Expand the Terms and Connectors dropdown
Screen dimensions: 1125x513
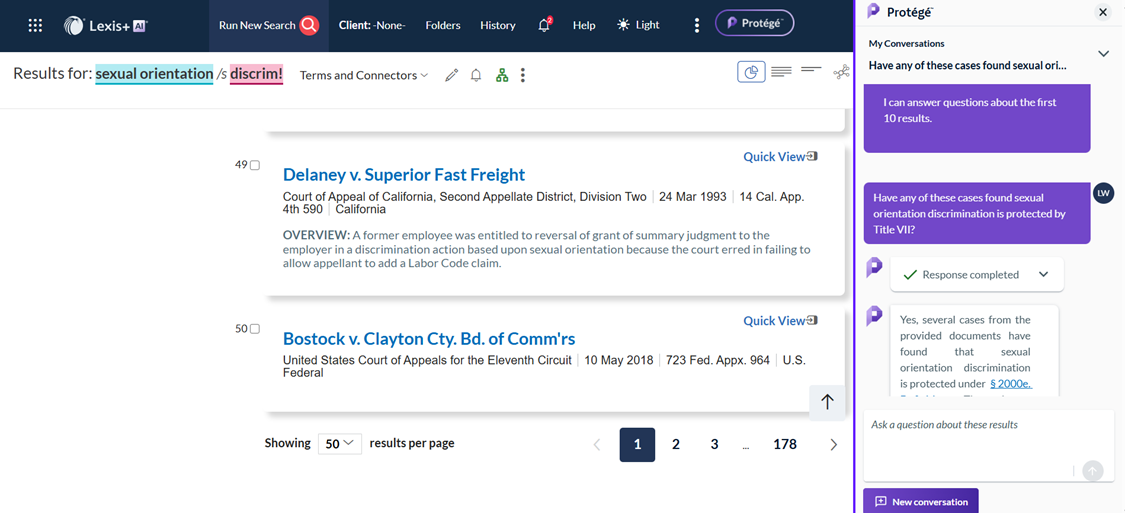(364, 75)
